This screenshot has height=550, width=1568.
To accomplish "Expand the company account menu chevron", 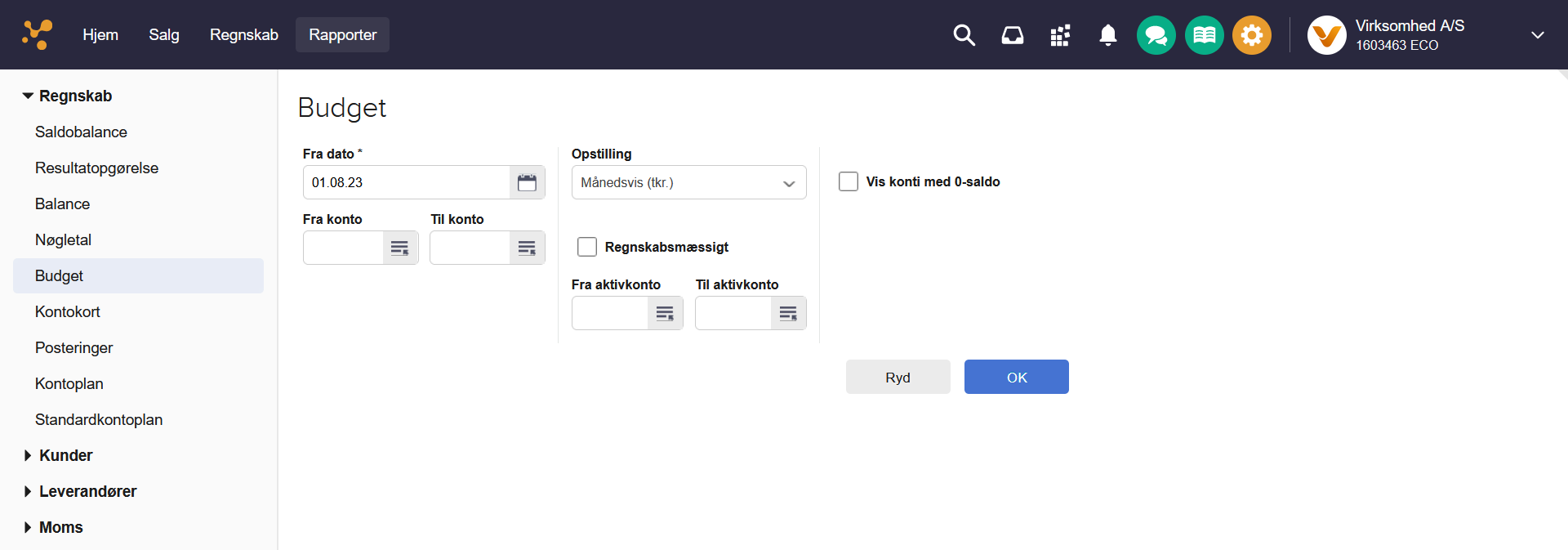I will tap(1537, 35).
